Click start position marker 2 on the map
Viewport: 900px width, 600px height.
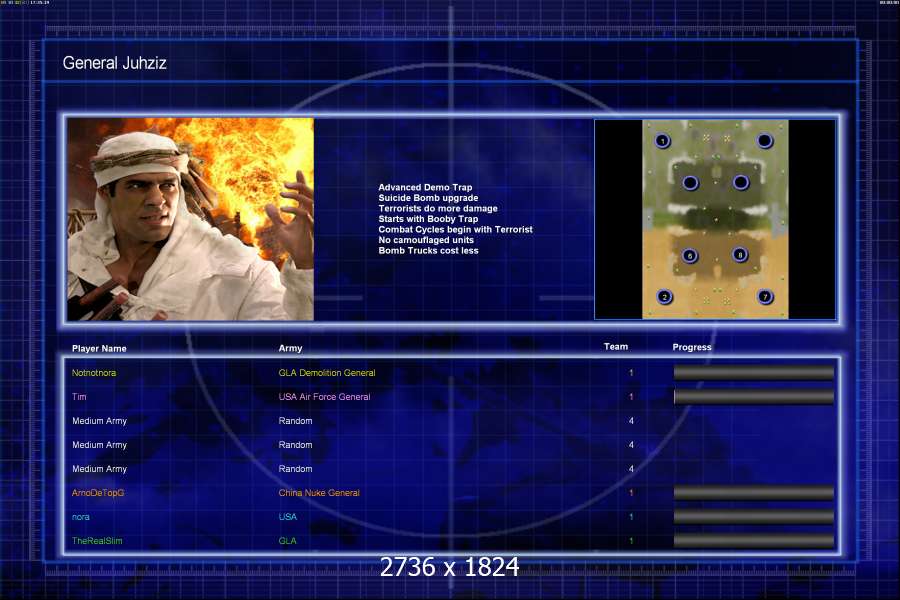(665, 297)
